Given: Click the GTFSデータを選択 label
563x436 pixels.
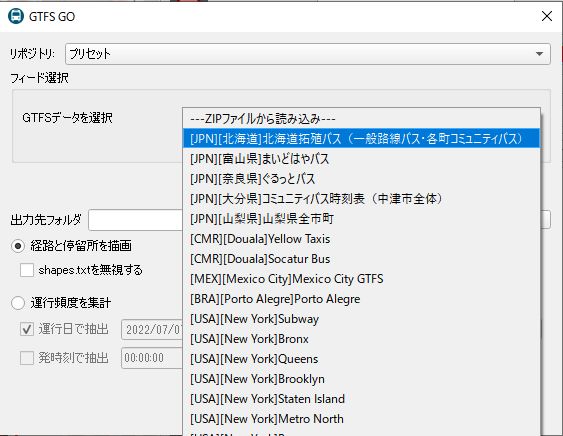Looking at the screenshot, I should pyautogui.click(x=68, y=118).
